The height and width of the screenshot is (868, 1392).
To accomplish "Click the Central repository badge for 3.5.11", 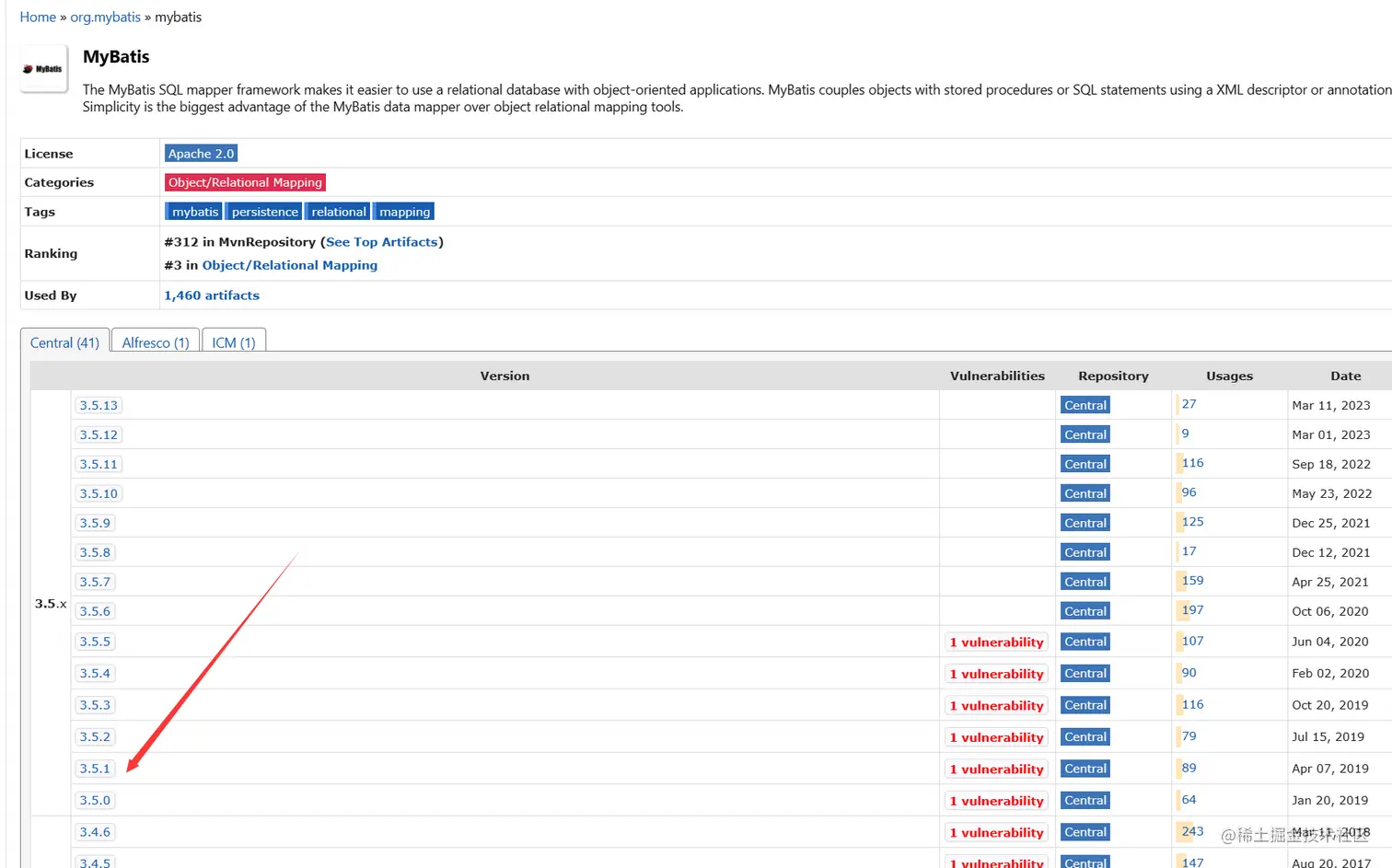I will [x=1085, y=464].
